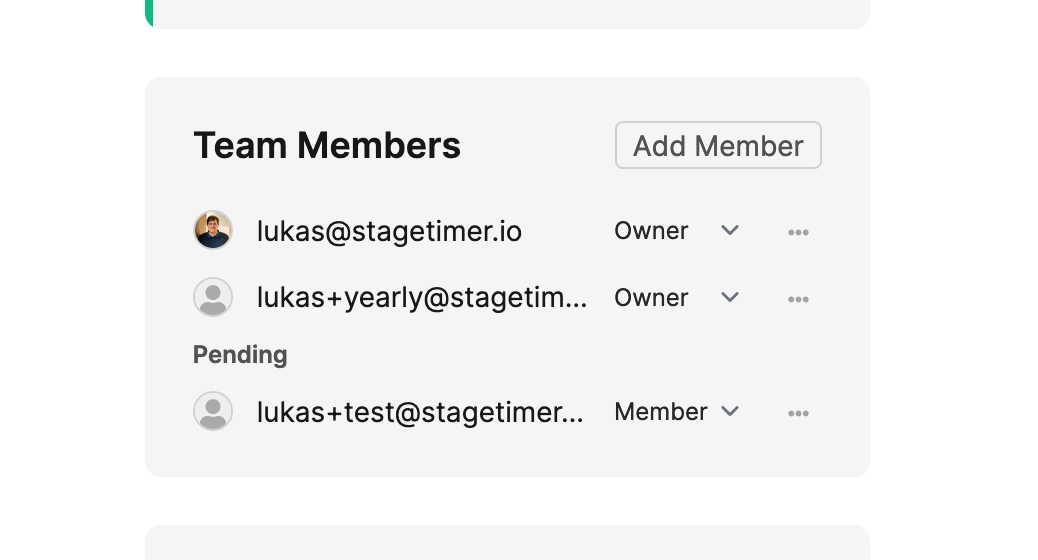Click the placeholder avatar beside lukas+test
Viewport: 1038px width, 560px height.
coord(213,411)
